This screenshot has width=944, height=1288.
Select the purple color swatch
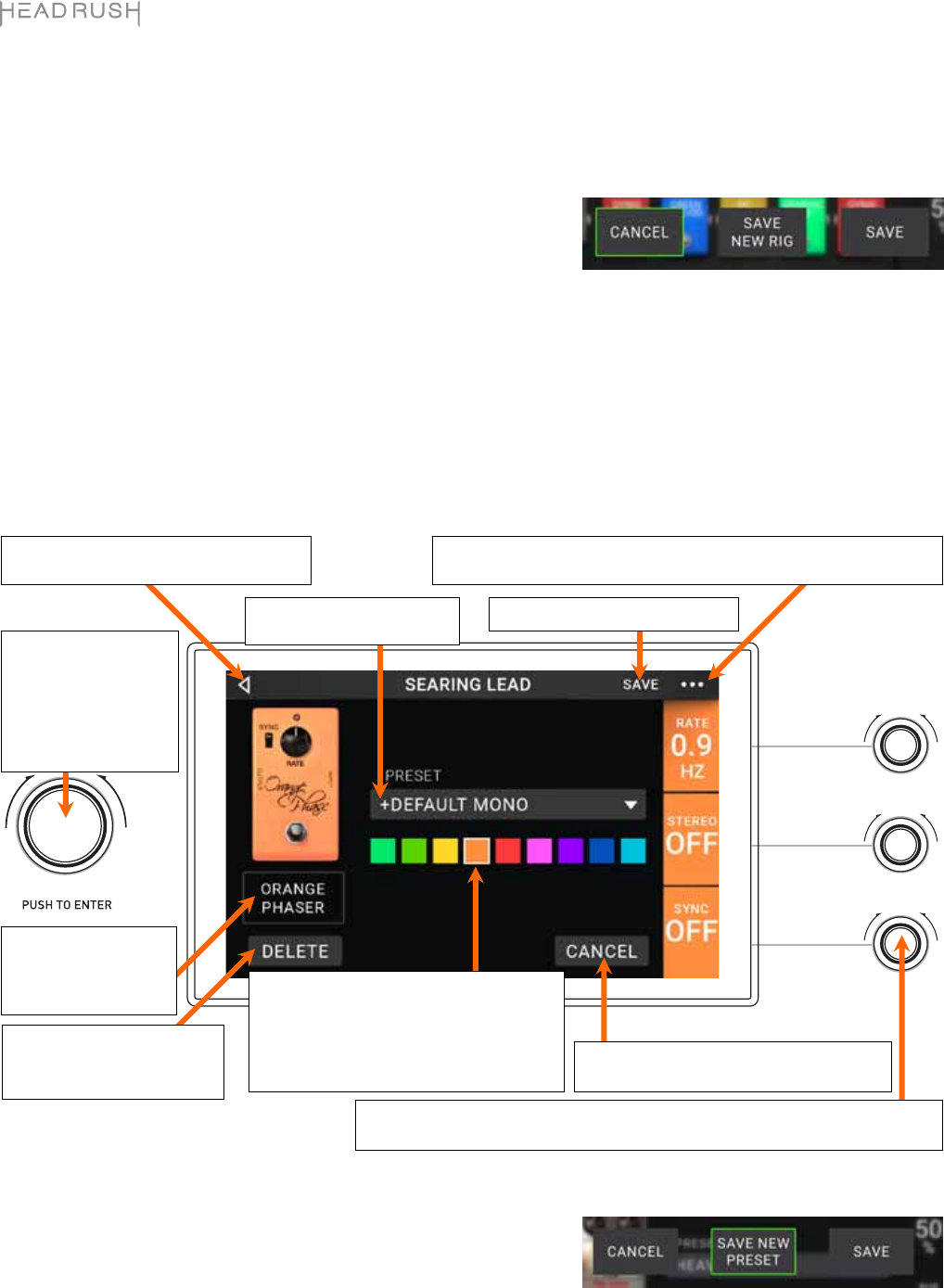coord(570,850)
